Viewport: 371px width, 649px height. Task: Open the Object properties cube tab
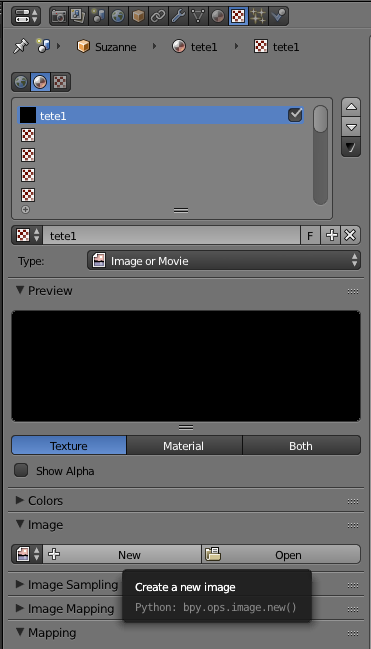pyautogui.click(x=138, y=16)
